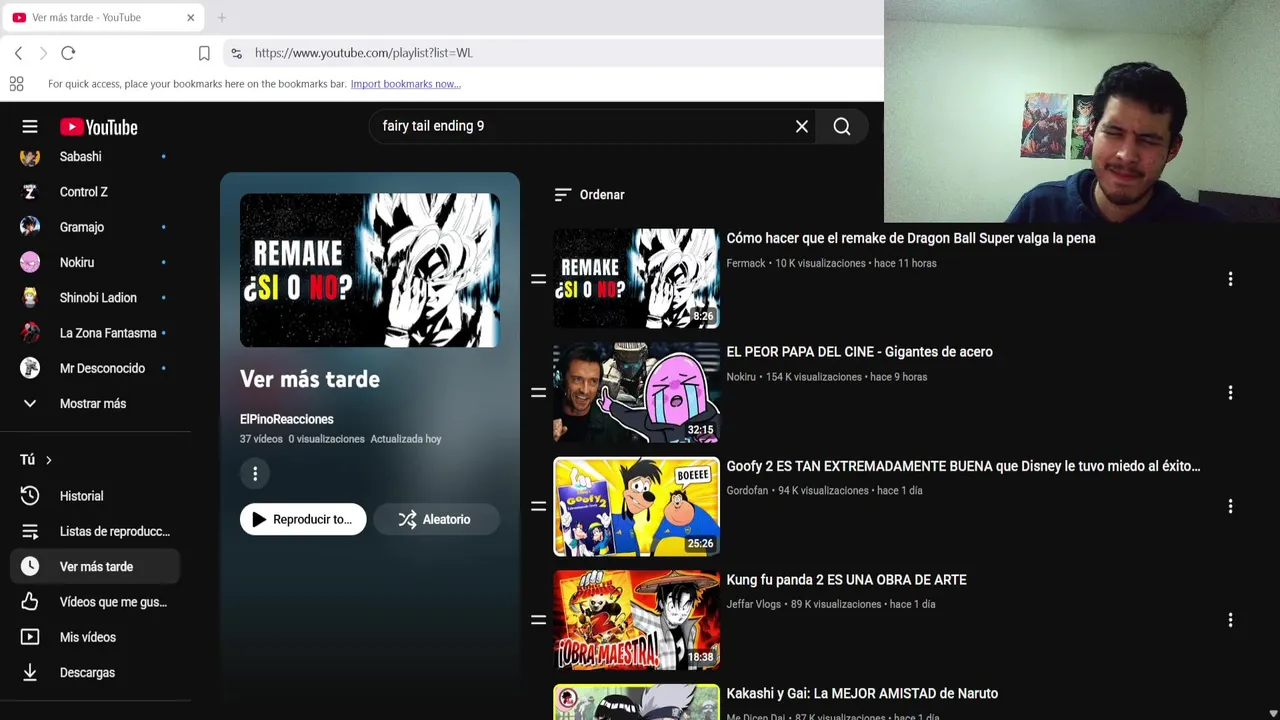1280x720 pixels.
Task: Open the apps grid icon in bookmarks bar
Action: (16, 84)
